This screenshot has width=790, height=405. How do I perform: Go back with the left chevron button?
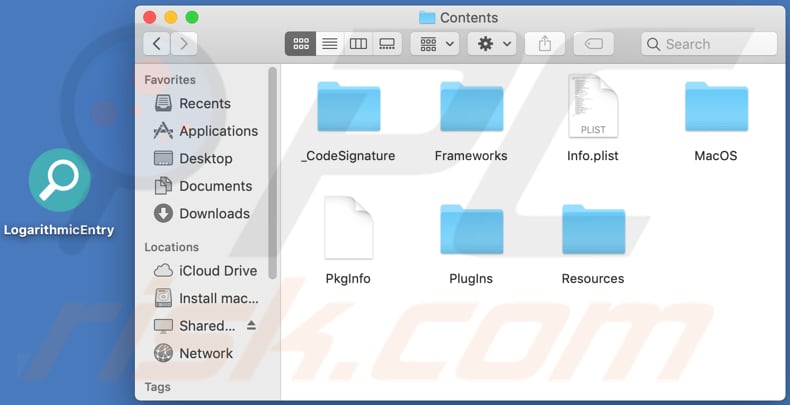pos(157,44)
